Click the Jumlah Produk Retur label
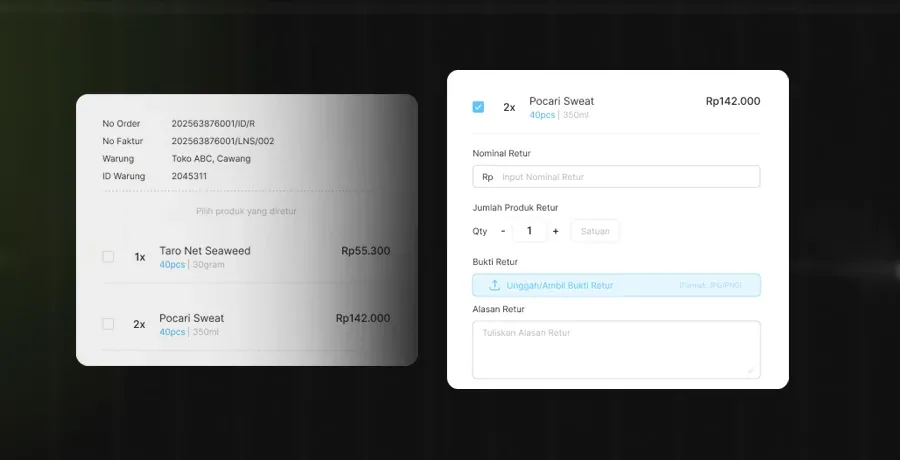900x460 pixels. click(x=515, y=207)
